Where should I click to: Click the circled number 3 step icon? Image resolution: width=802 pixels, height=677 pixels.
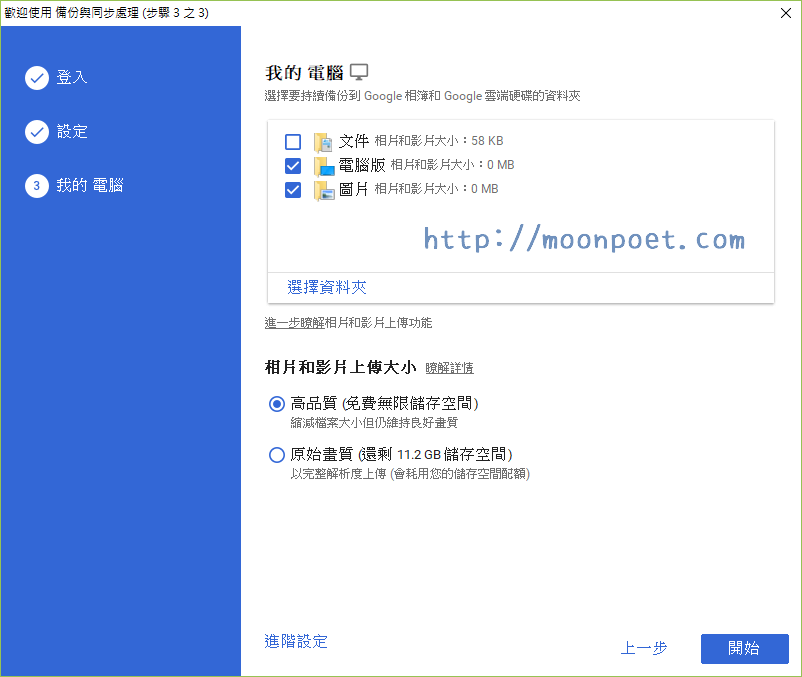37,184
